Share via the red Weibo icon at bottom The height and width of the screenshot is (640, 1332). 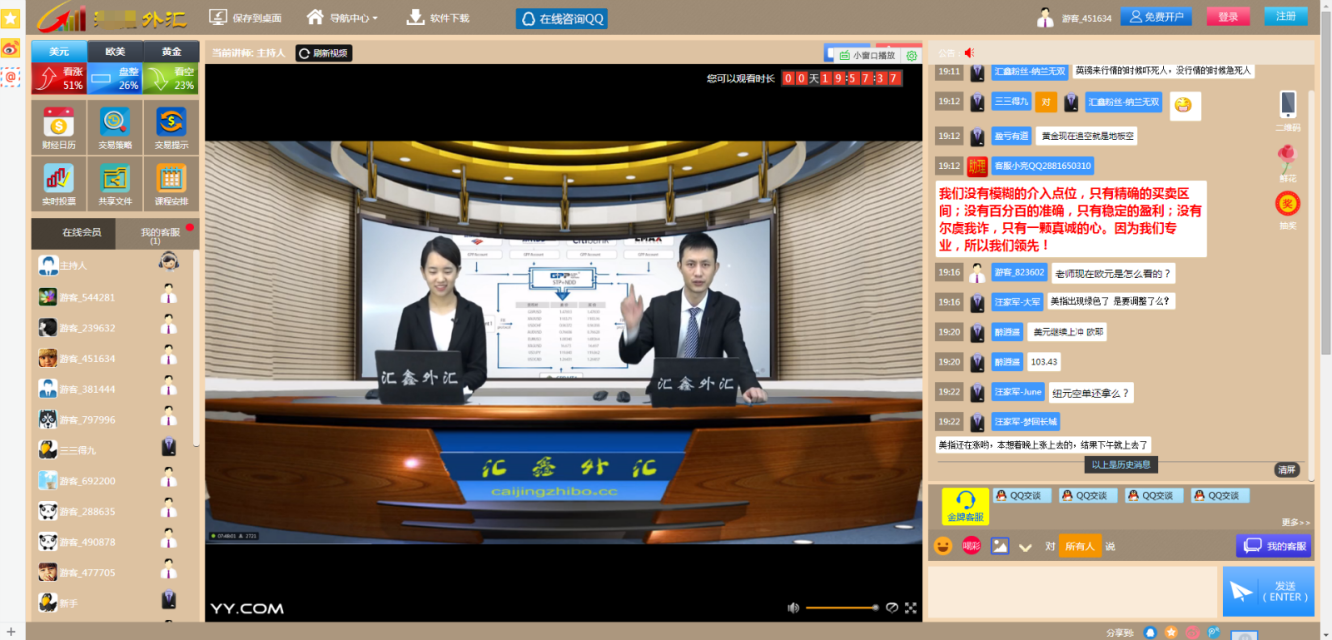(1192, 632)
